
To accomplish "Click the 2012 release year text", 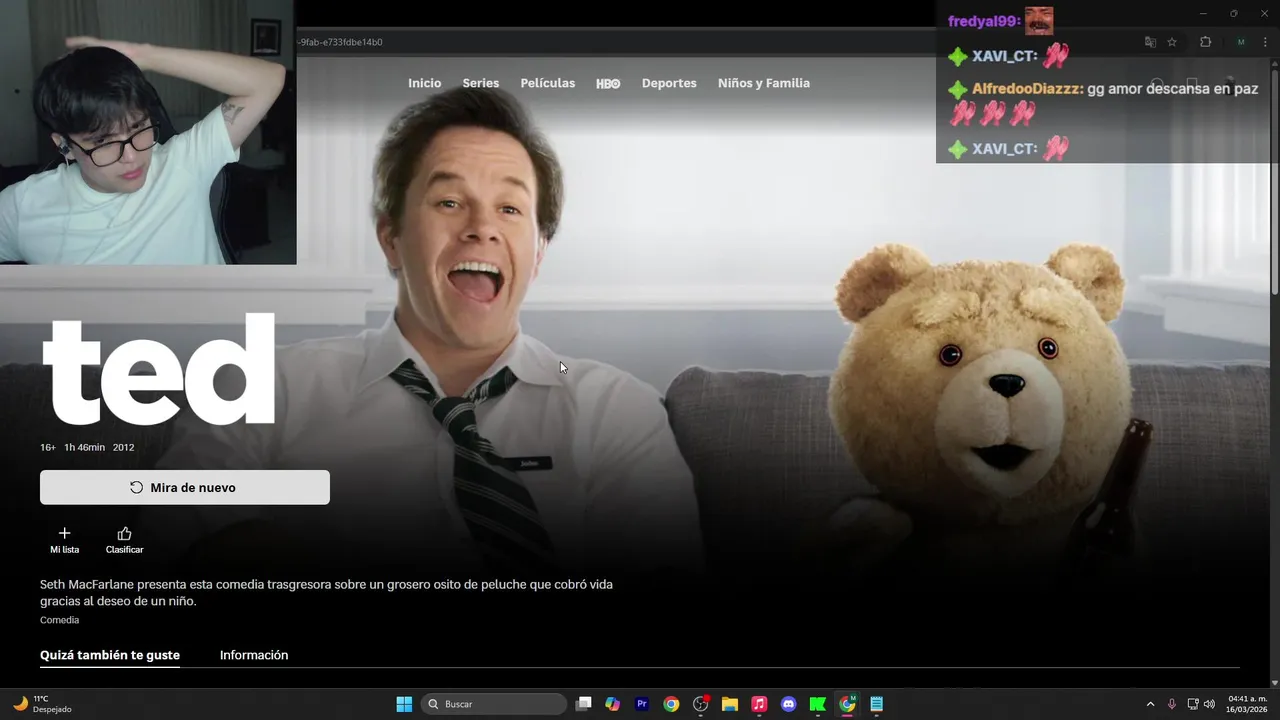I will (123, 447).
